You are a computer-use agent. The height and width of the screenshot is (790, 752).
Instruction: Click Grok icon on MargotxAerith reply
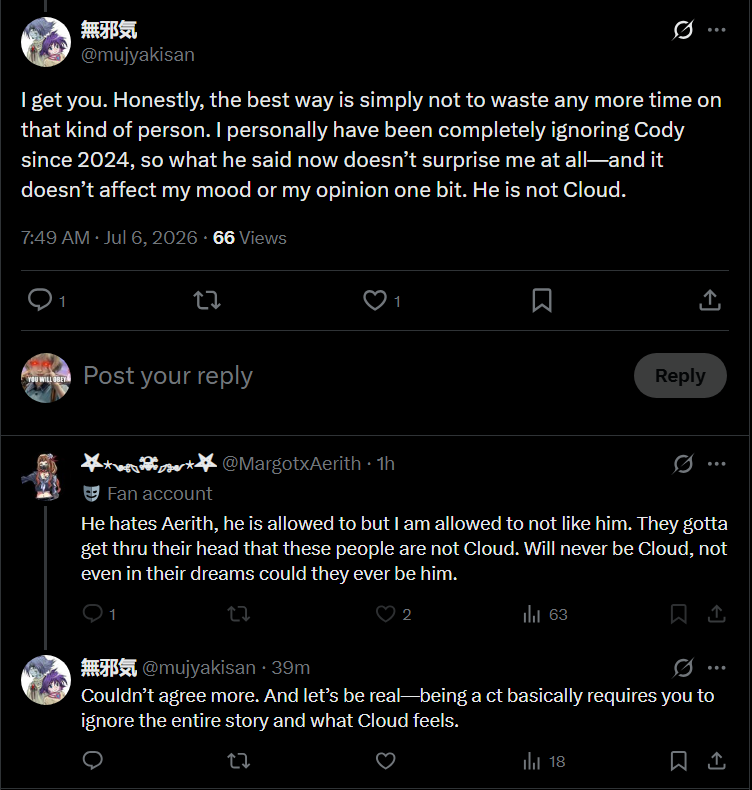683,464
